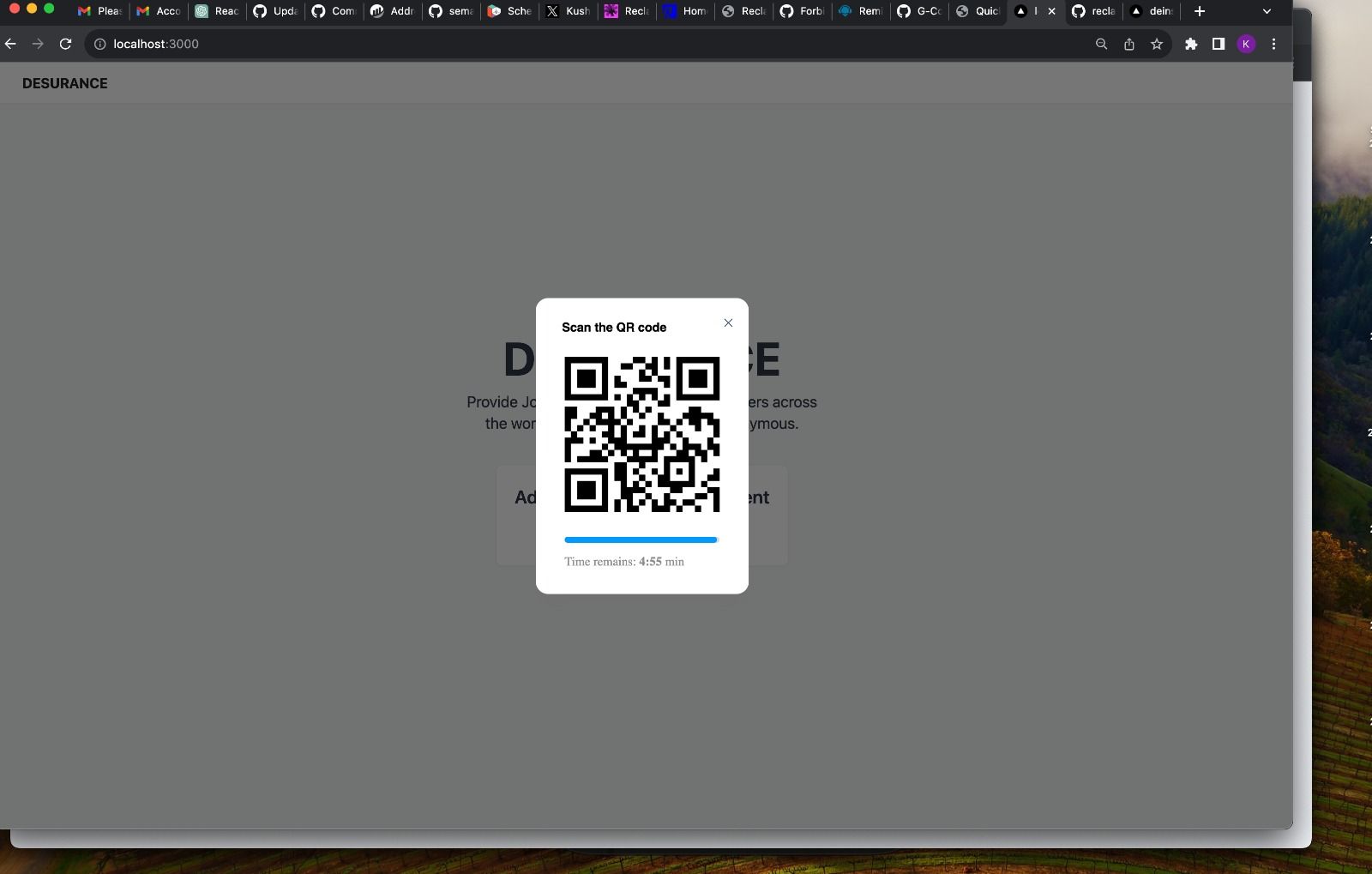Switch to the GitHub 'Com' tab
1372x874 pixels.
[x=334, y=11]
